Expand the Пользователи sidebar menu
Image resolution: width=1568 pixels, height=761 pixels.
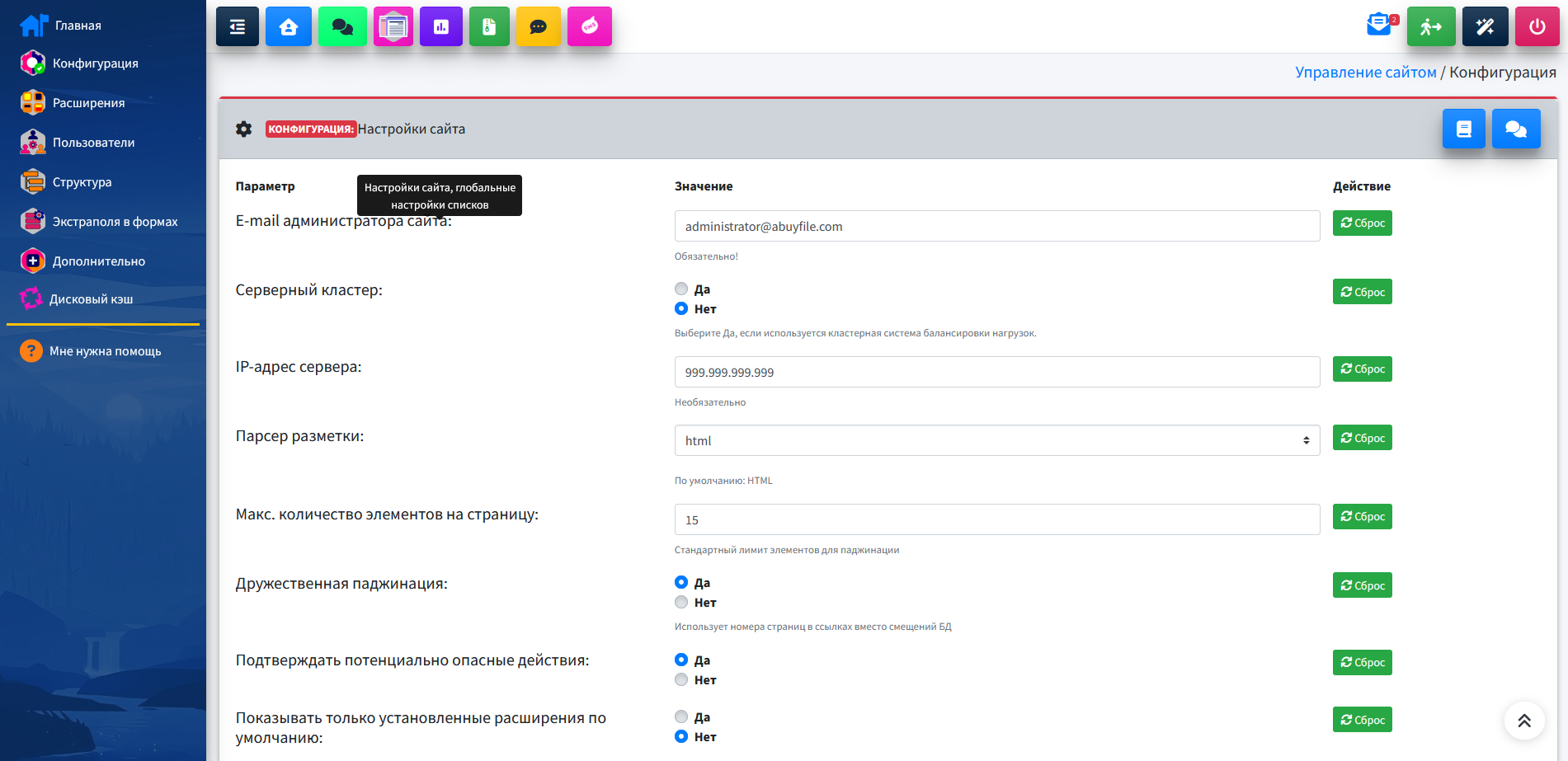tap(93, 143)
